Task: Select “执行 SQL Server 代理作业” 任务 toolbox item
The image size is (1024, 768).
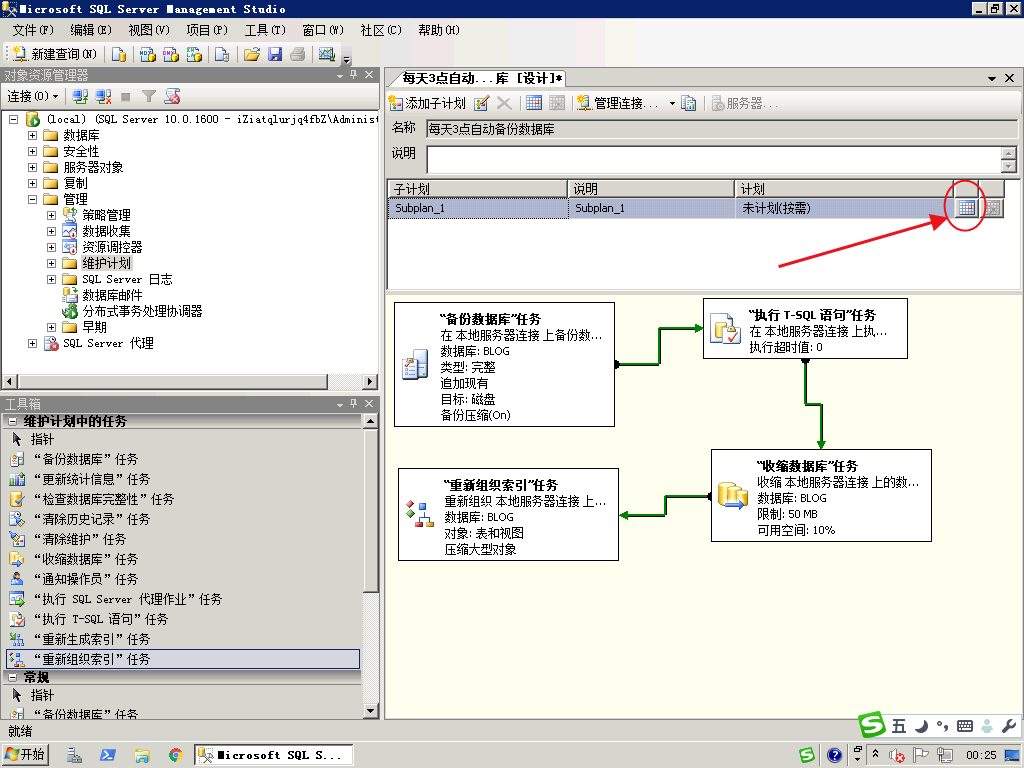Action: click(183, 599)
